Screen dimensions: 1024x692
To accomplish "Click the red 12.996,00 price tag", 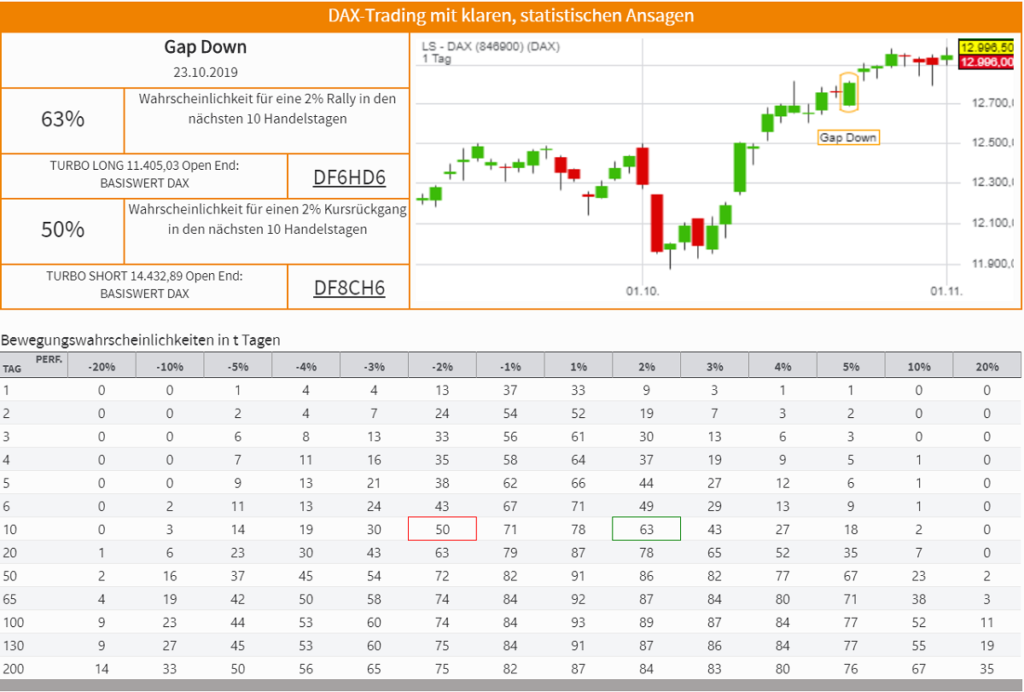I will 986,62.
